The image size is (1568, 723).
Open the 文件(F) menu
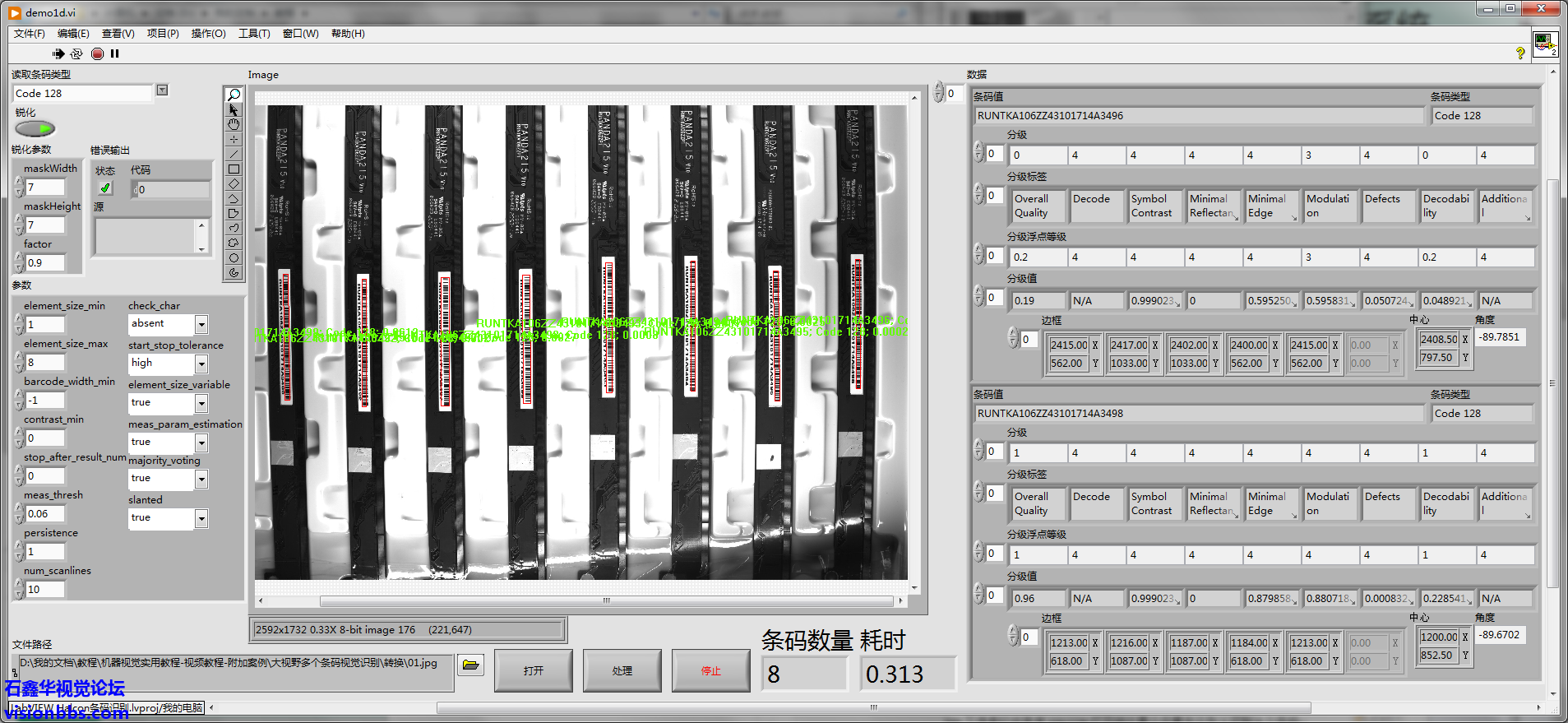pyautogui.click(x=30, y=34)
